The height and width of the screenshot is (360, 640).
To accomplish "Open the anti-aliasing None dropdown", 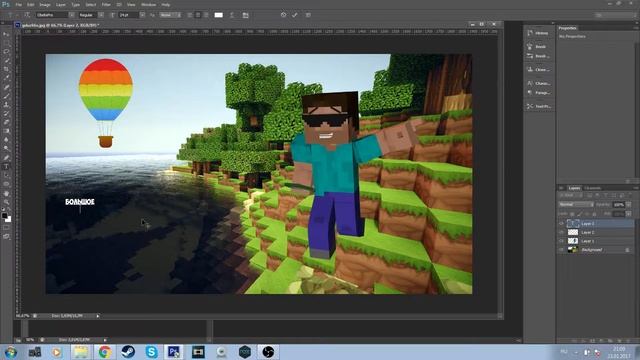I will [x=171, y=15].
